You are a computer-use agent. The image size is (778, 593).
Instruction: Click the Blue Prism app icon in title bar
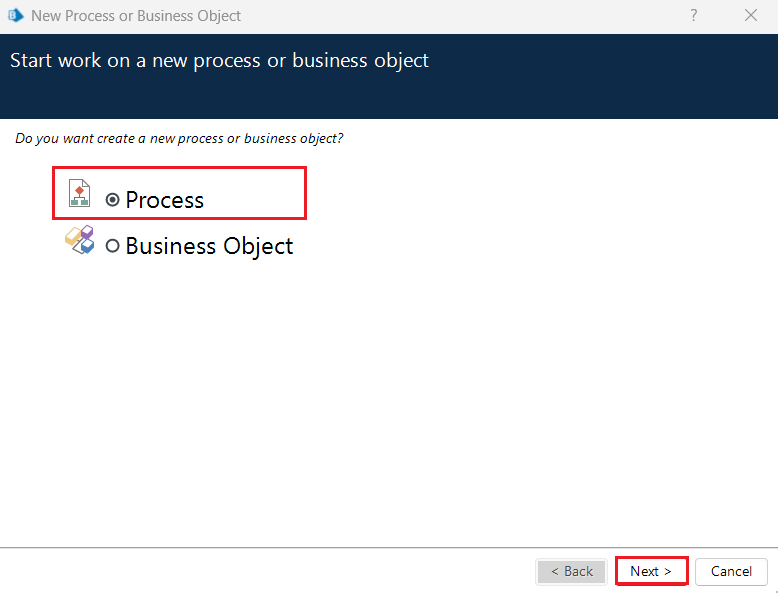click(x=15, y=16)
